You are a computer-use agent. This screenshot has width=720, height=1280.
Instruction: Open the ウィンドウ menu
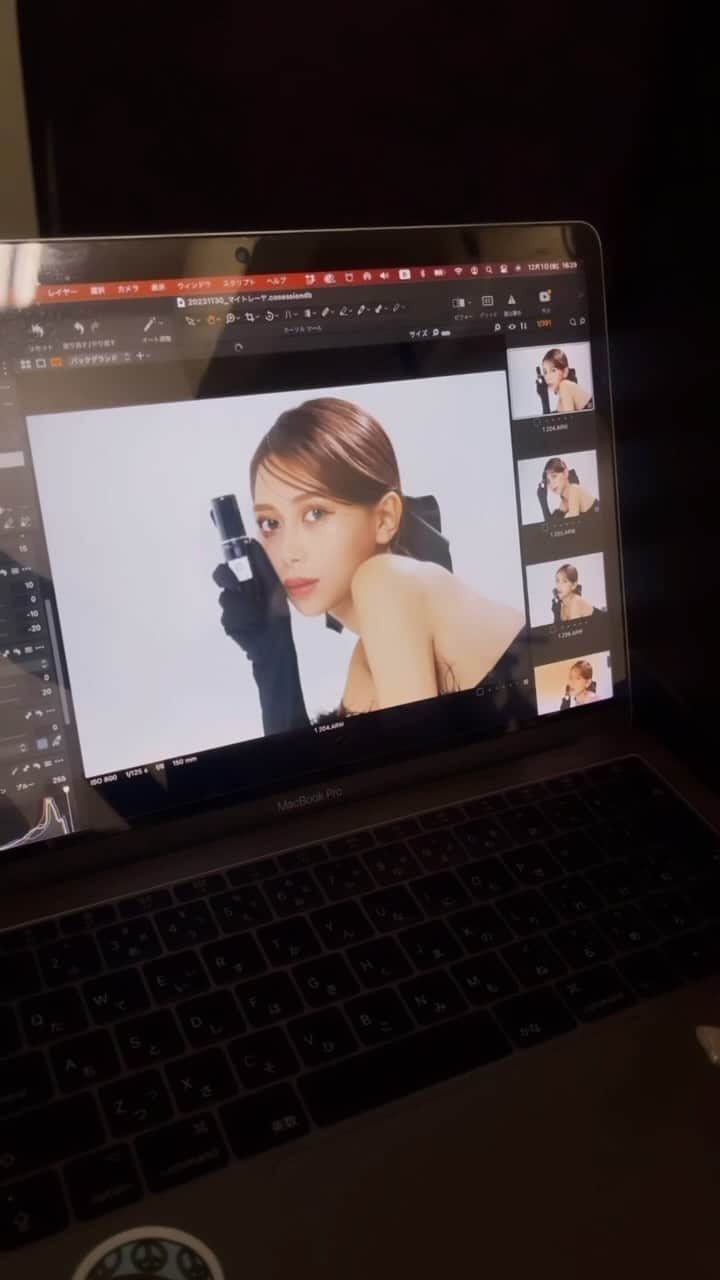click(194, 286)
